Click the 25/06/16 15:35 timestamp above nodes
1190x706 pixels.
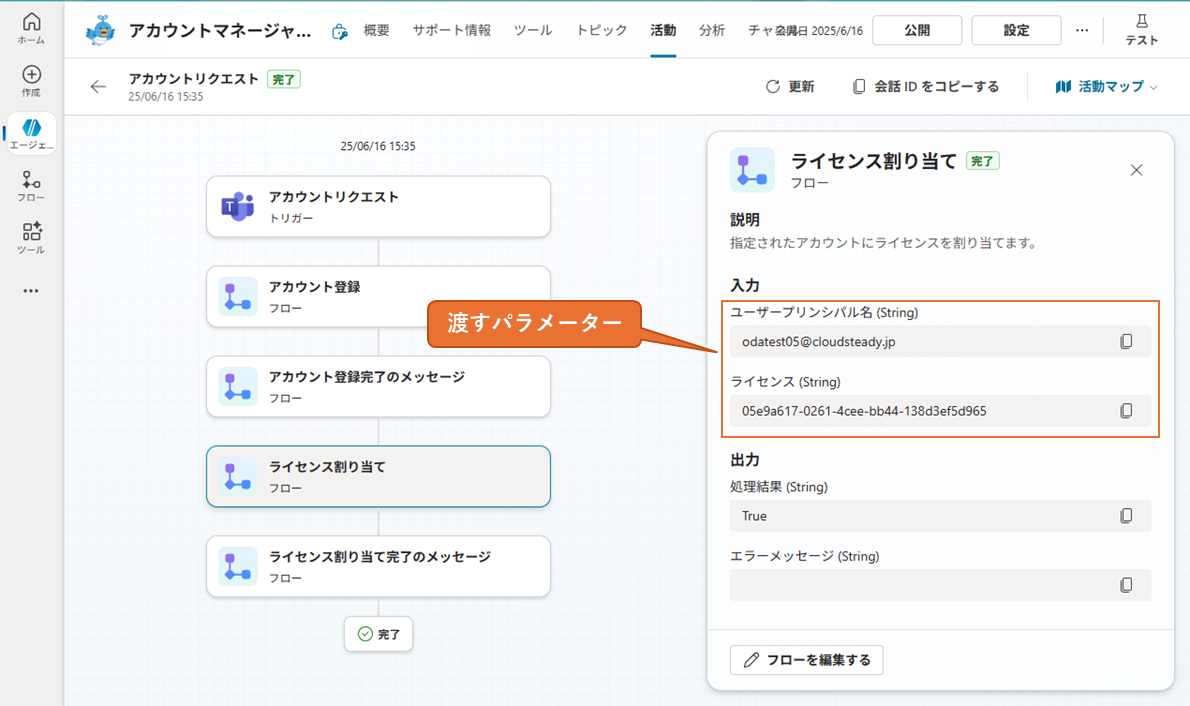coord(378,146)
